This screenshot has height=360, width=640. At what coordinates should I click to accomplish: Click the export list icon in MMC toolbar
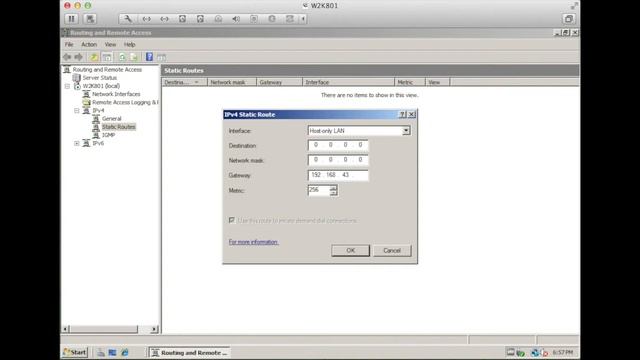(134, 57)
